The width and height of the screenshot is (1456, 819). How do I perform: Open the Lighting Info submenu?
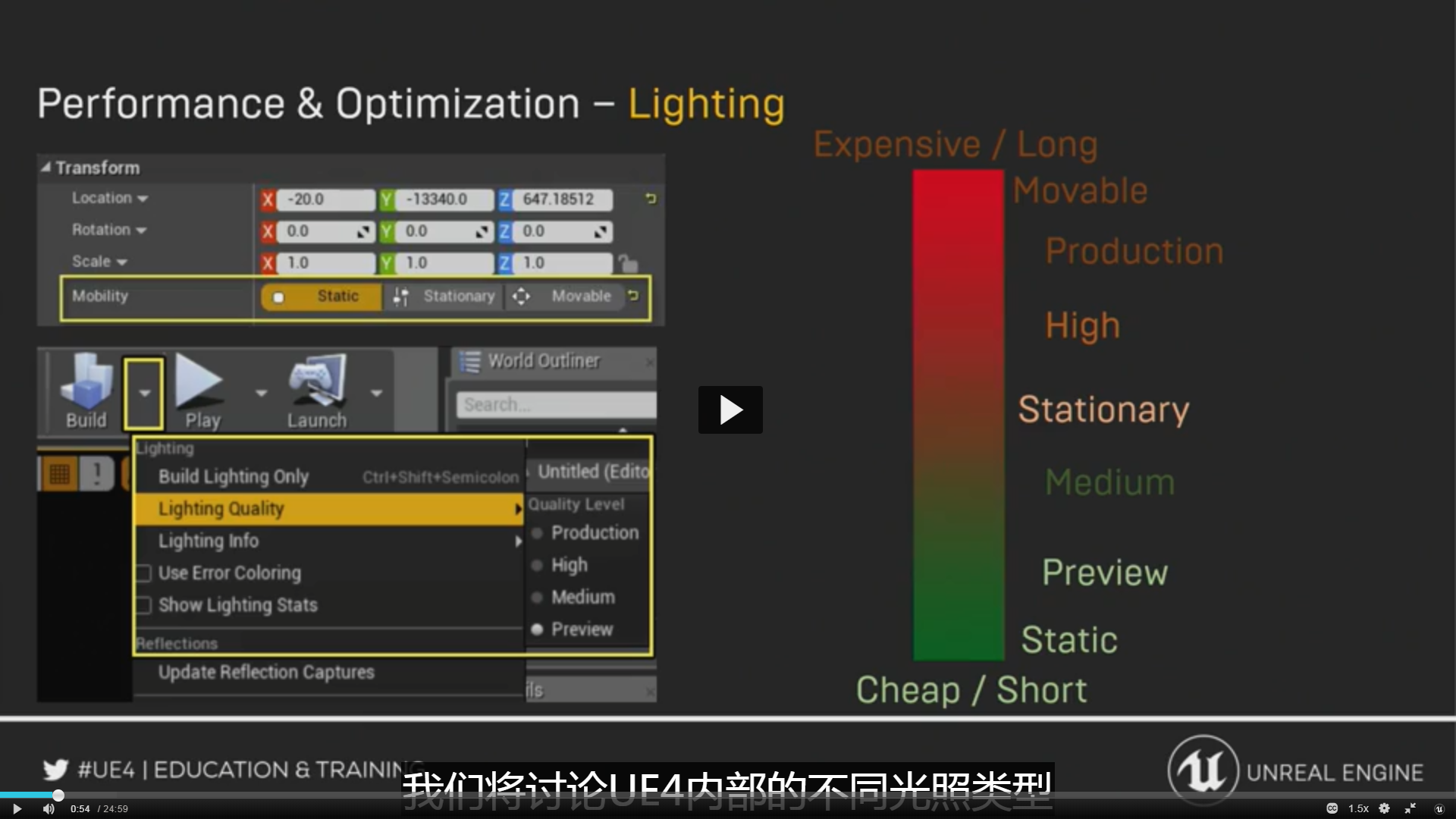[330, 541]
